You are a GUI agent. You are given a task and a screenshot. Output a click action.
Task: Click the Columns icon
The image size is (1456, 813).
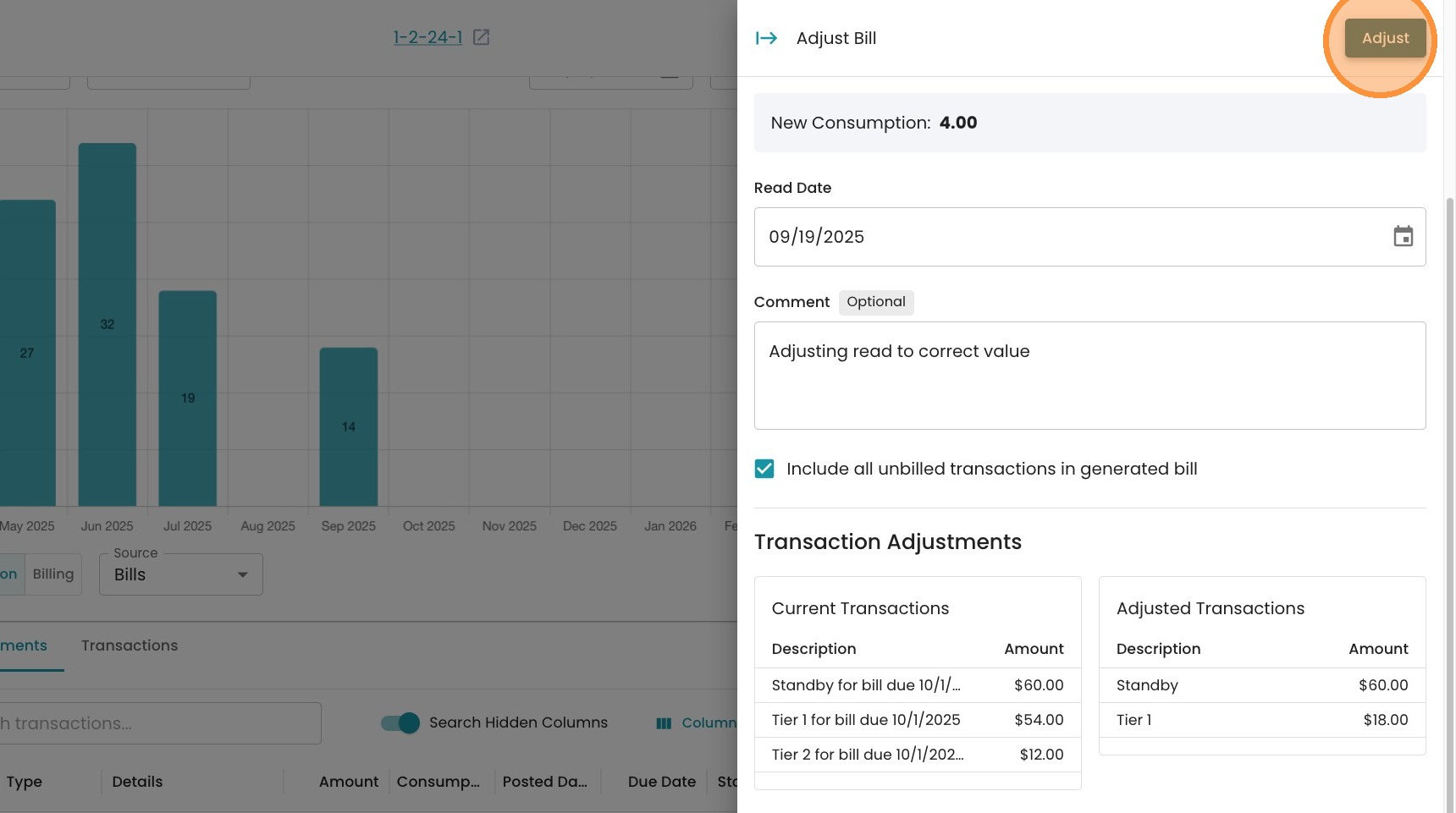[664, 723]
